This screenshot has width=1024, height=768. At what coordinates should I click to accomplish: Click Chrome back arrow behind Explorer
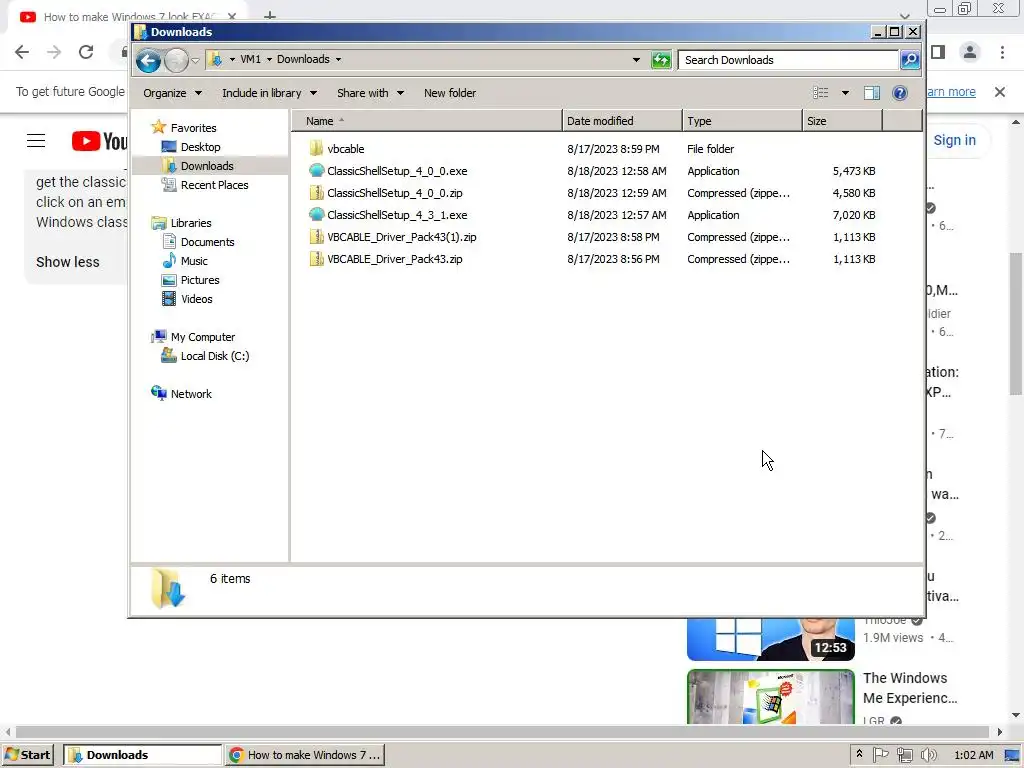pos(22,52)
